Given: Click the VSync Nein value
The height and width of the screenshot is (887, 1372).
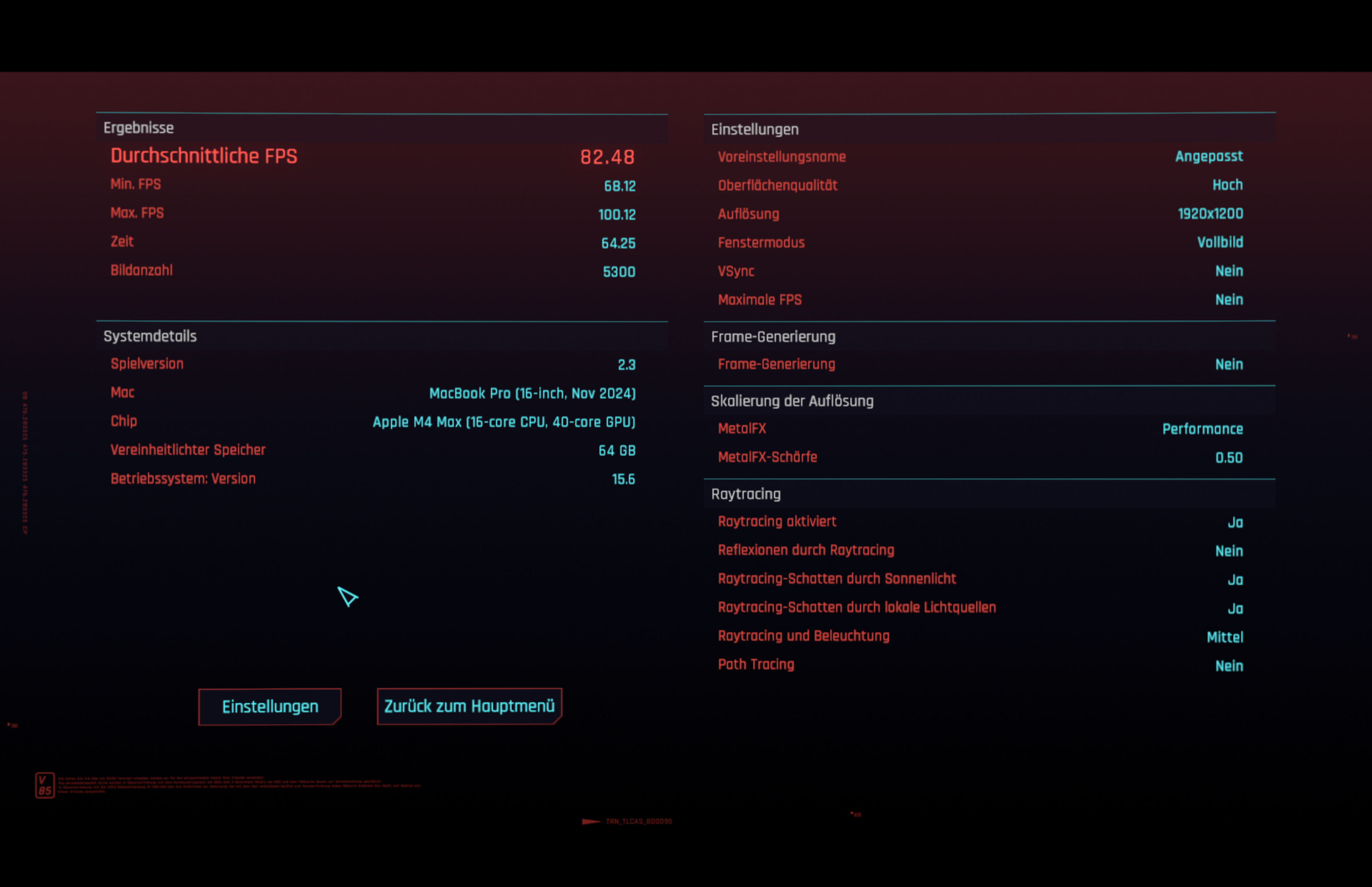Looking at the screenshot, I should (1229, 271).
